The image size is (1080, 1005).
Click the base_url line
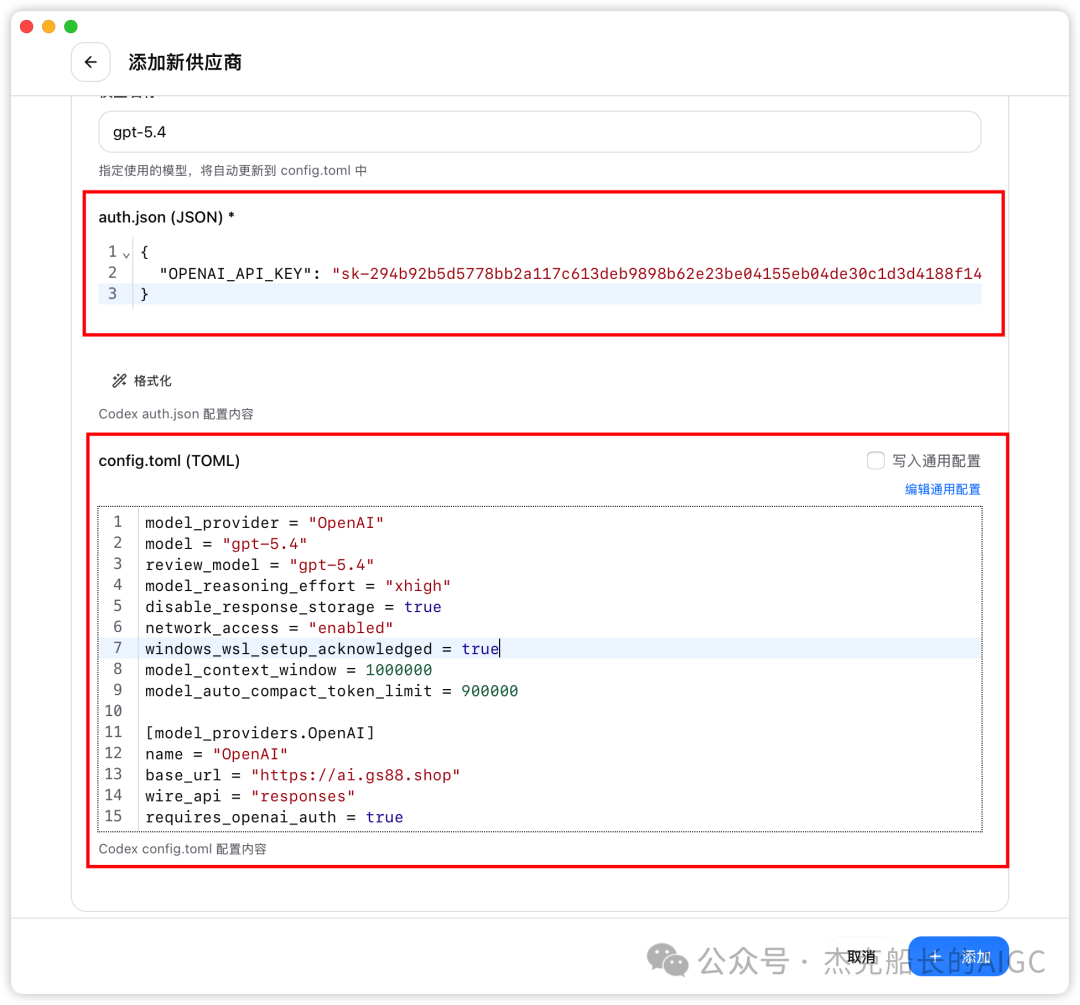coord(302,775)
